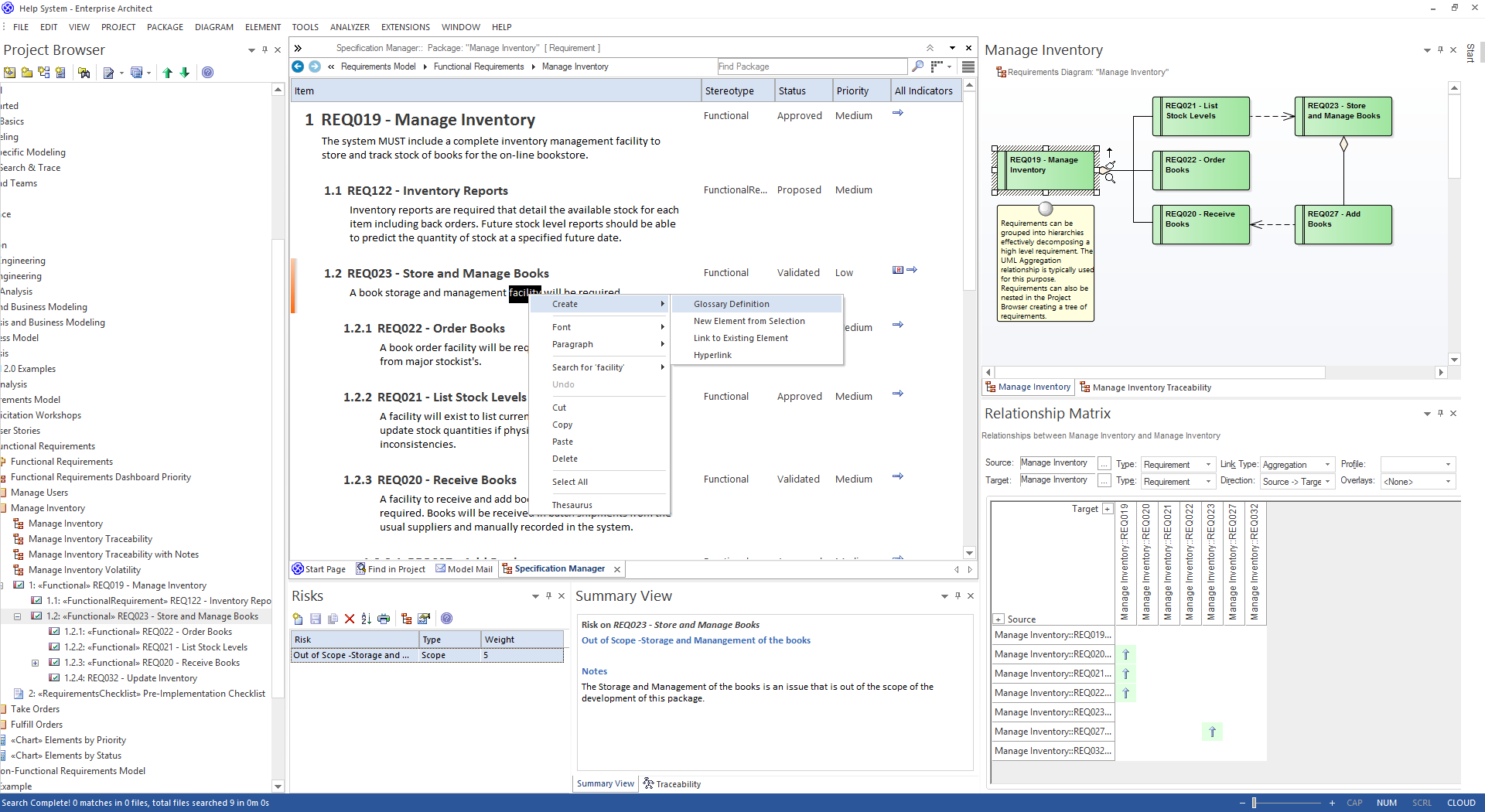Click in the Find Package search field
The height and width of the screenshot is (812, 1485).
click(811, 67)
